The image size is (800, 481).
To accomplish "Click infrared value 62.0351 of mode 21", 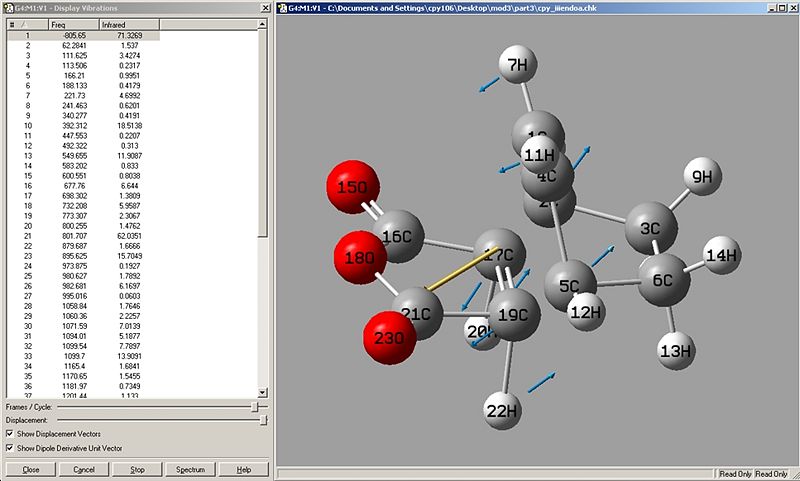I will [x=130, y=236].
